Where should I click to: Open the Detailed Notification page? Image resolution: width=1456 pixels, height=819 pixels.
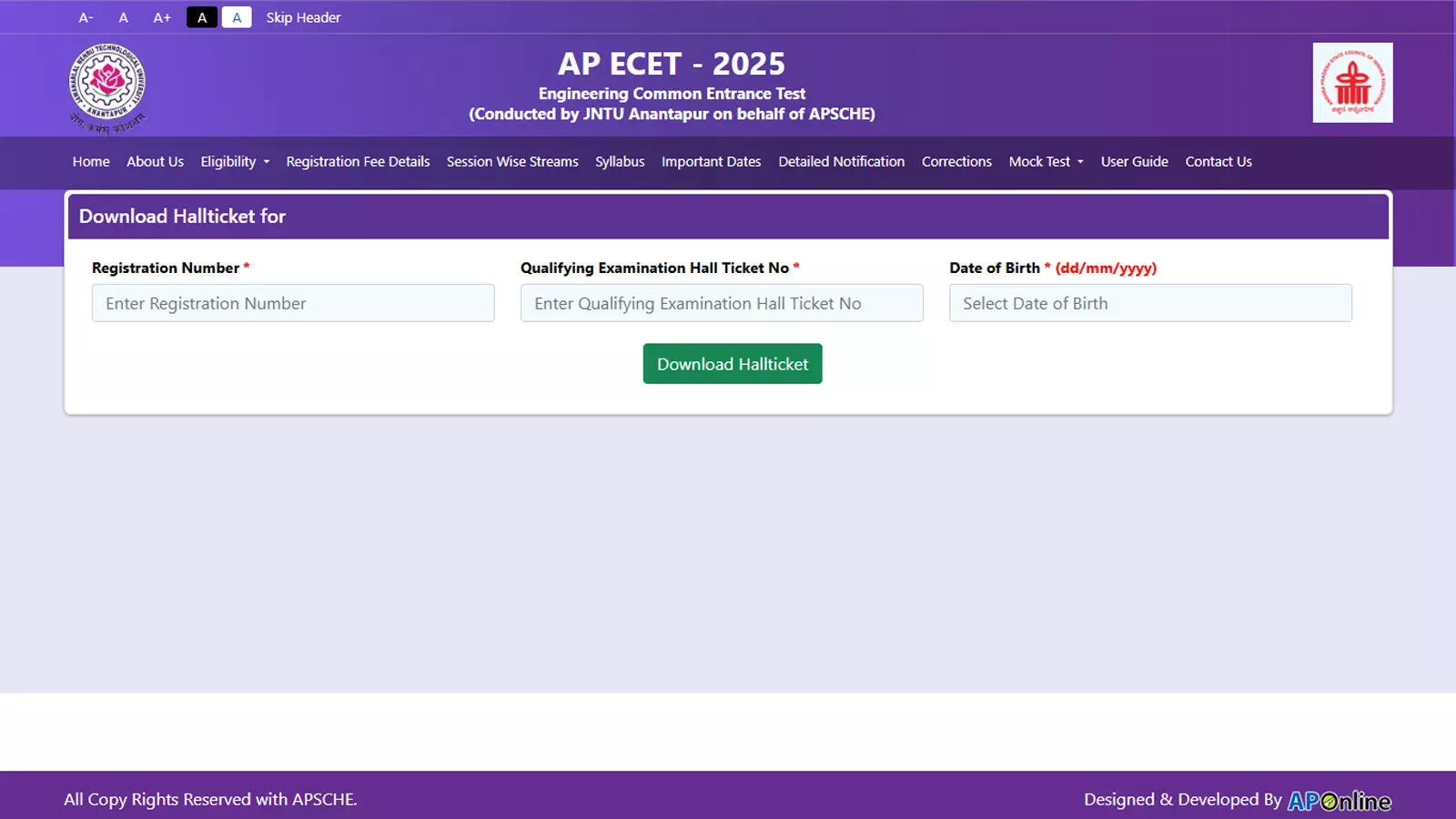[x=841, y=161]
